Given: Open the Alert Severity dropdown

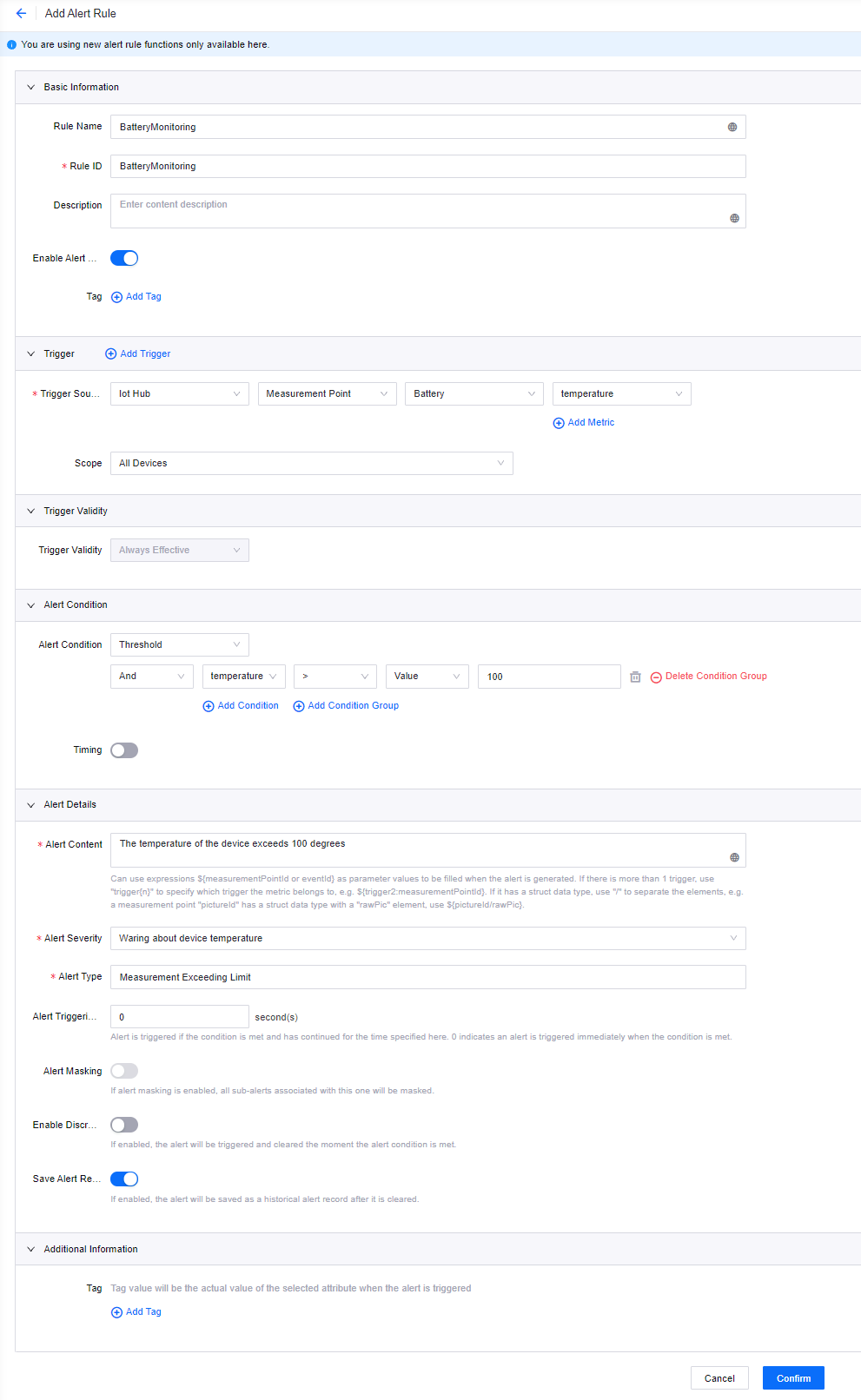Looking at the screenshot, I should tap(427, 938).
